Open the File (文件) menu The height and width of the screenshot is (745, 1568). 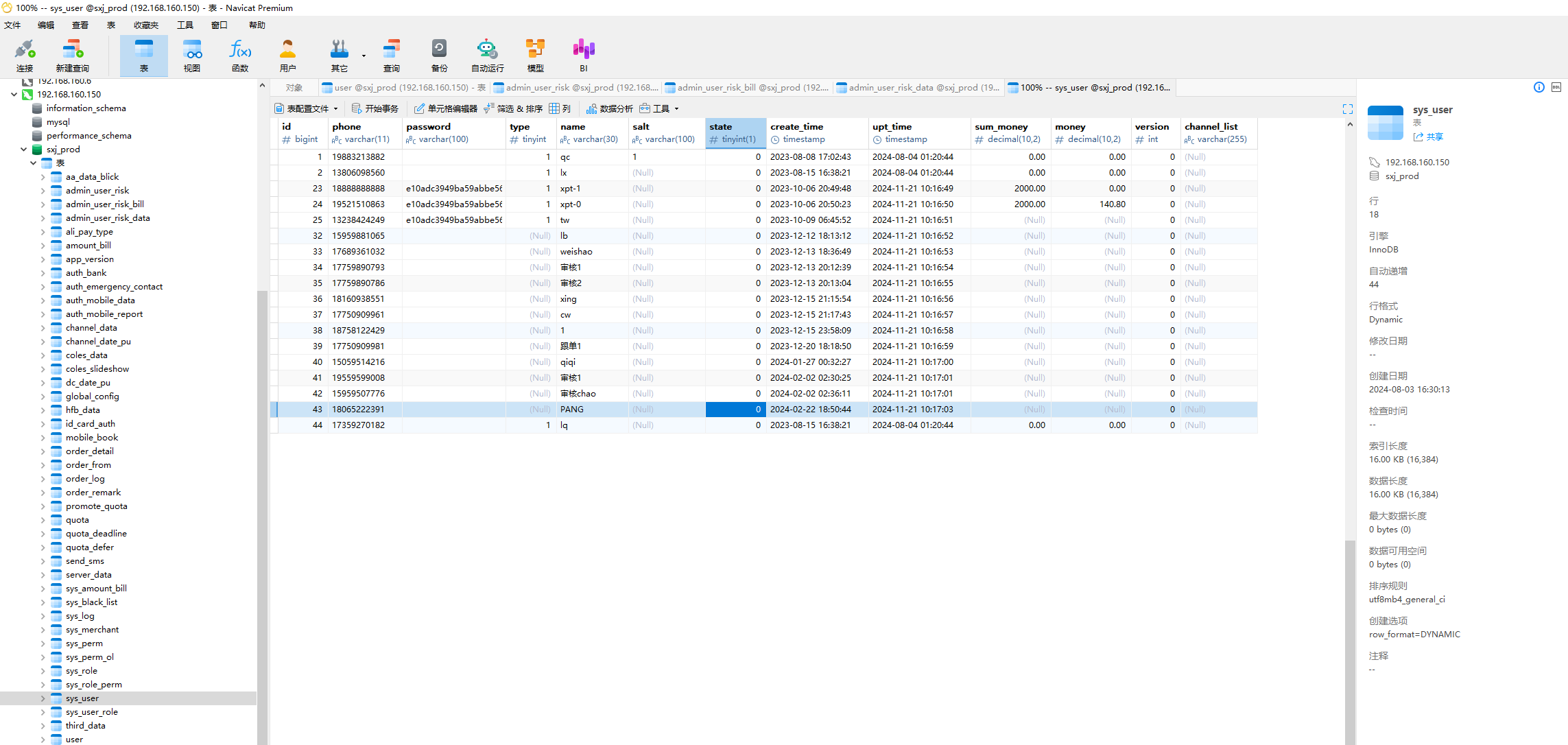coord(12,25)
